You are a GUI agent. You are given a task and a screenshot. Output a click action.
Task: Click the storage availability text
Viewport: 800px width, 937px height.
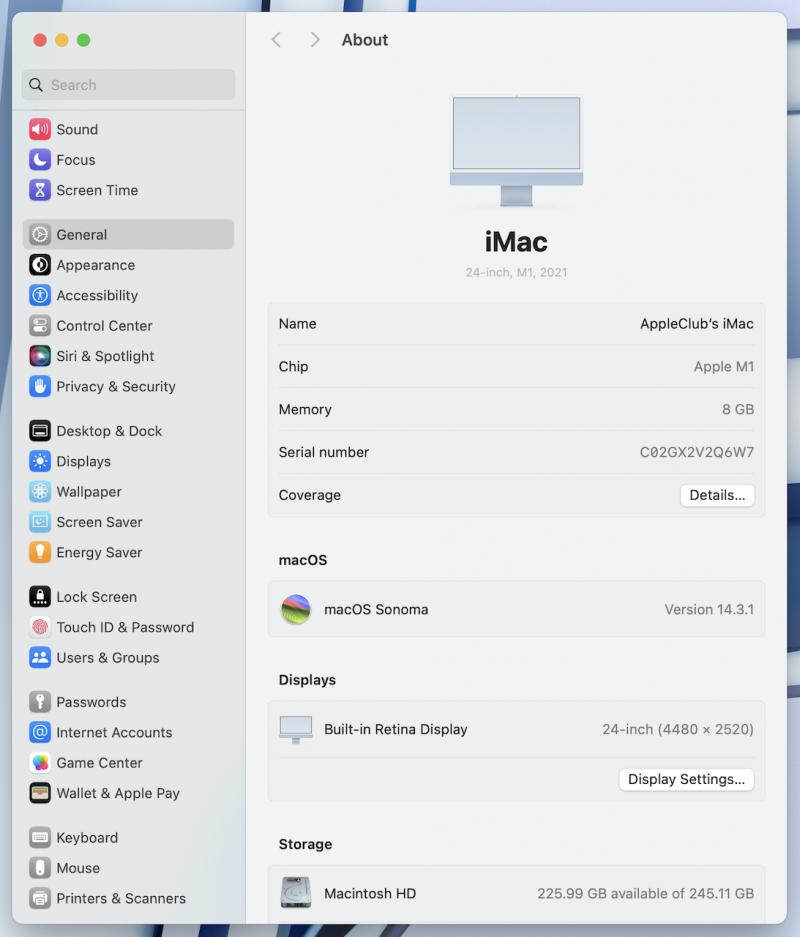point(645,893)
